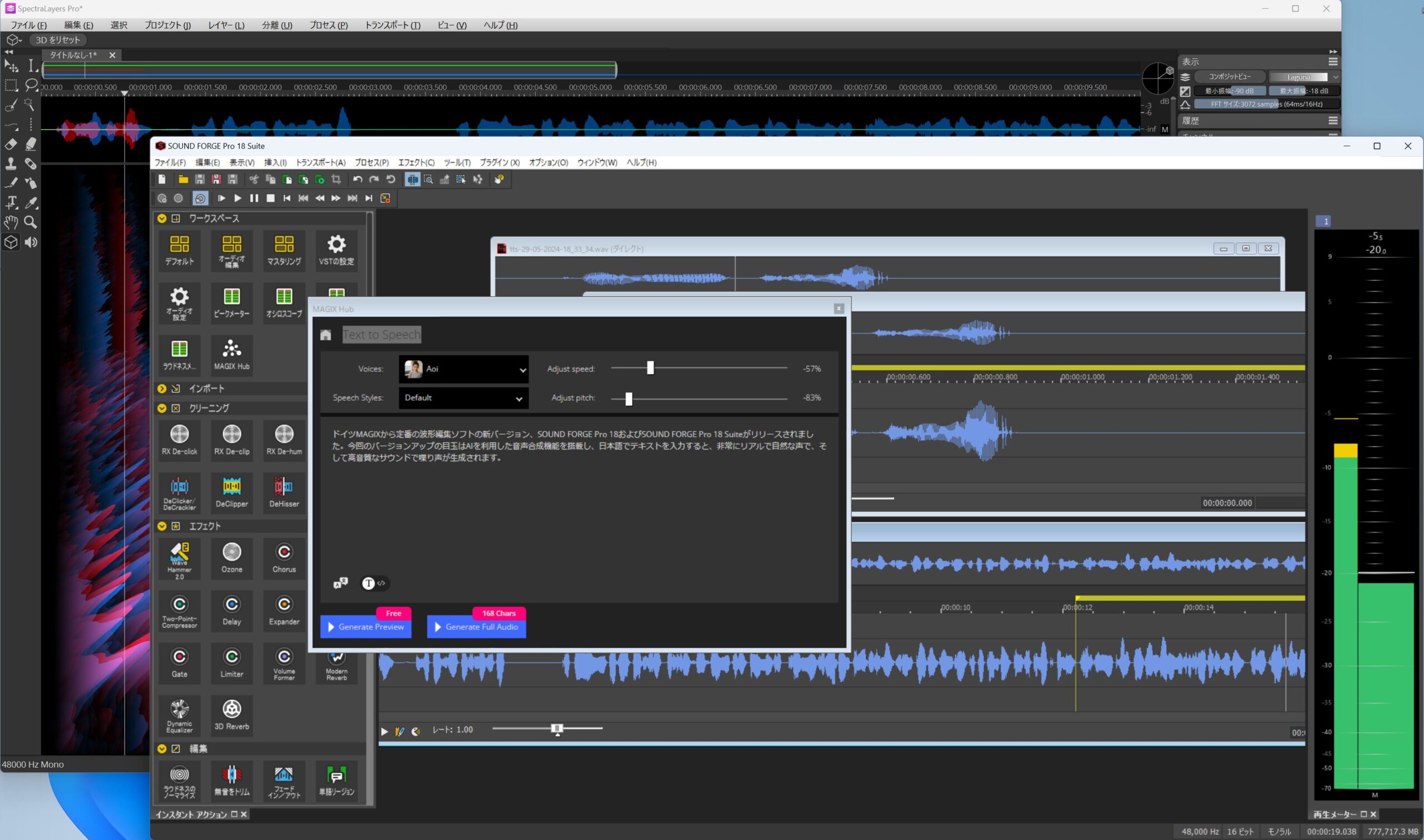Toggle the 3D view cube tool in SpectraLayers

(11, 242)
